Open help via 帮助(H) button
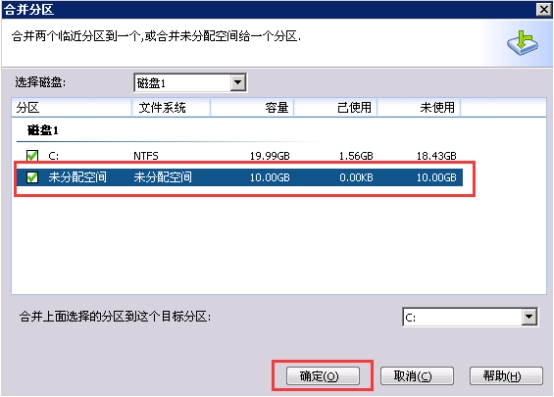 506,376
